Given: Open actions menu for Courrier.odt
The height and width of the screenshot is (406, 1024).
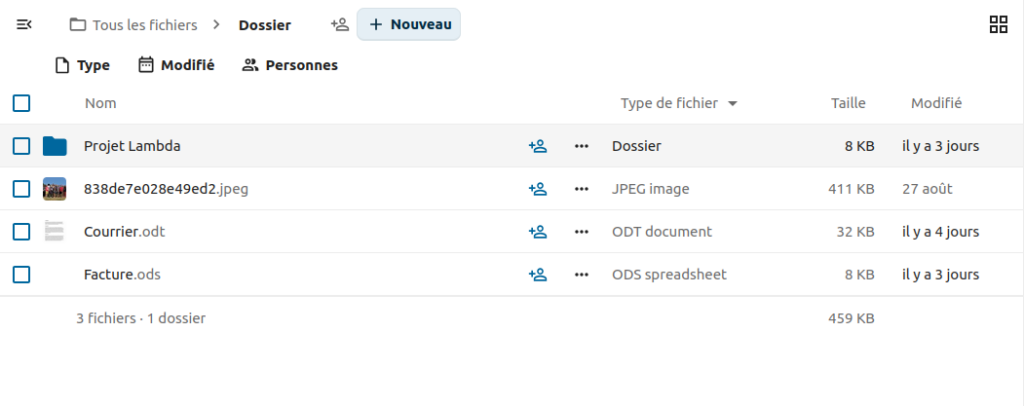Looking at the screenshot, I should pyautogui.click(x=581, y=232).
